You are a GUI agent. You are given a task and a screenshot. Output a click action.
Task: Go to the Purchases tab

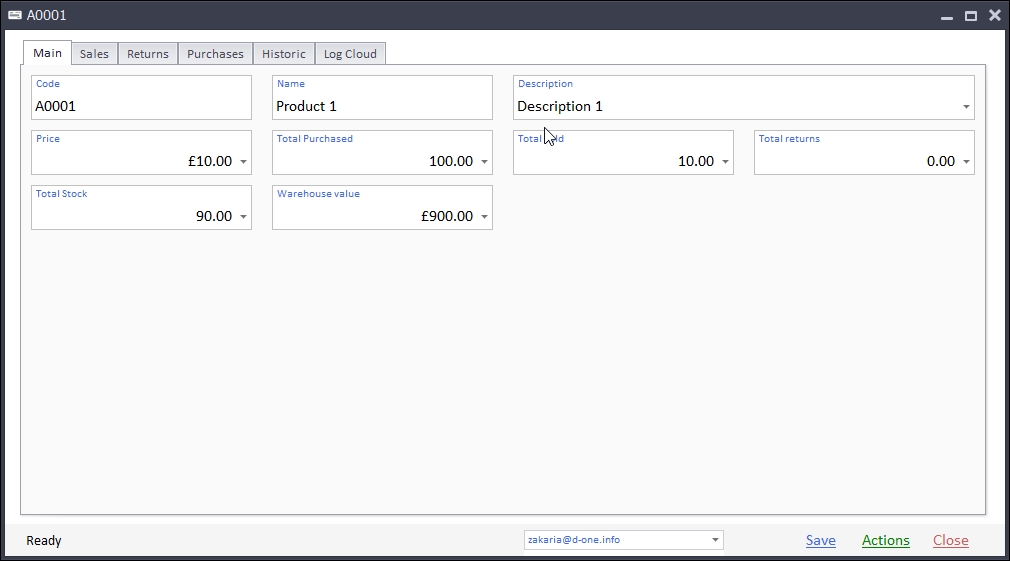click(215, 54)
